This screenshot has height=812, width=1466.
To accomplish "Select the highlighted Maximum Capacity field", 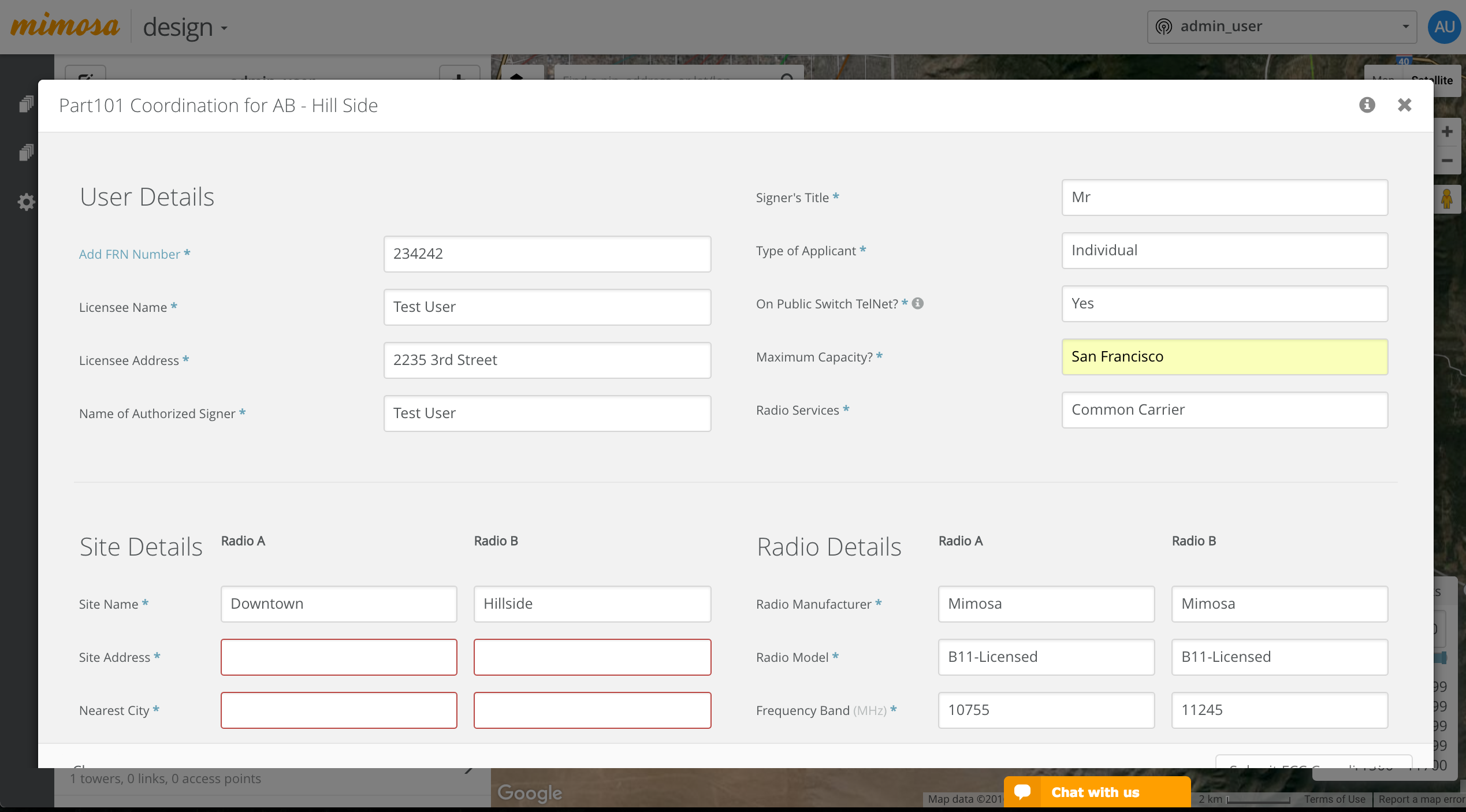I will click(1224, 357).
